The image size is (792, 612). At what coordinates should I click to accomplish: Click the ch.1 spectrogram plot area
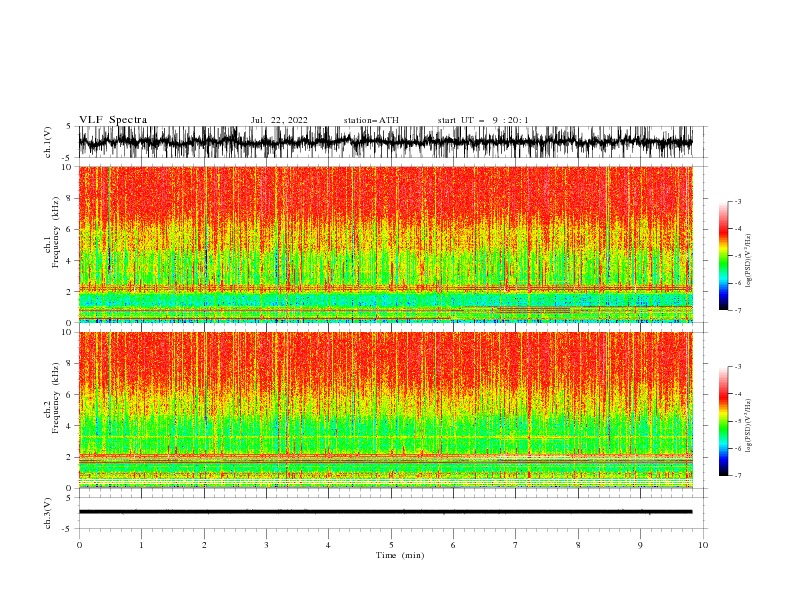click(385, 244)
